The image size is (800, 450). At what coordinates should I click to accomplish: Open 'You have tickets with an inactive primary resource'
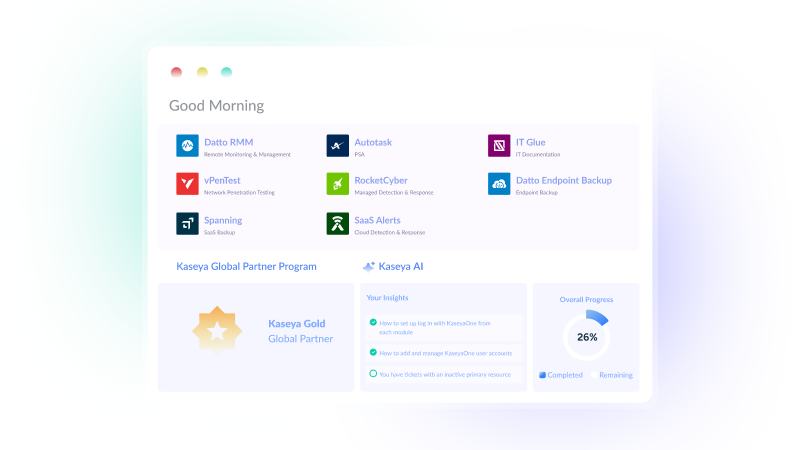click(445, 374)
